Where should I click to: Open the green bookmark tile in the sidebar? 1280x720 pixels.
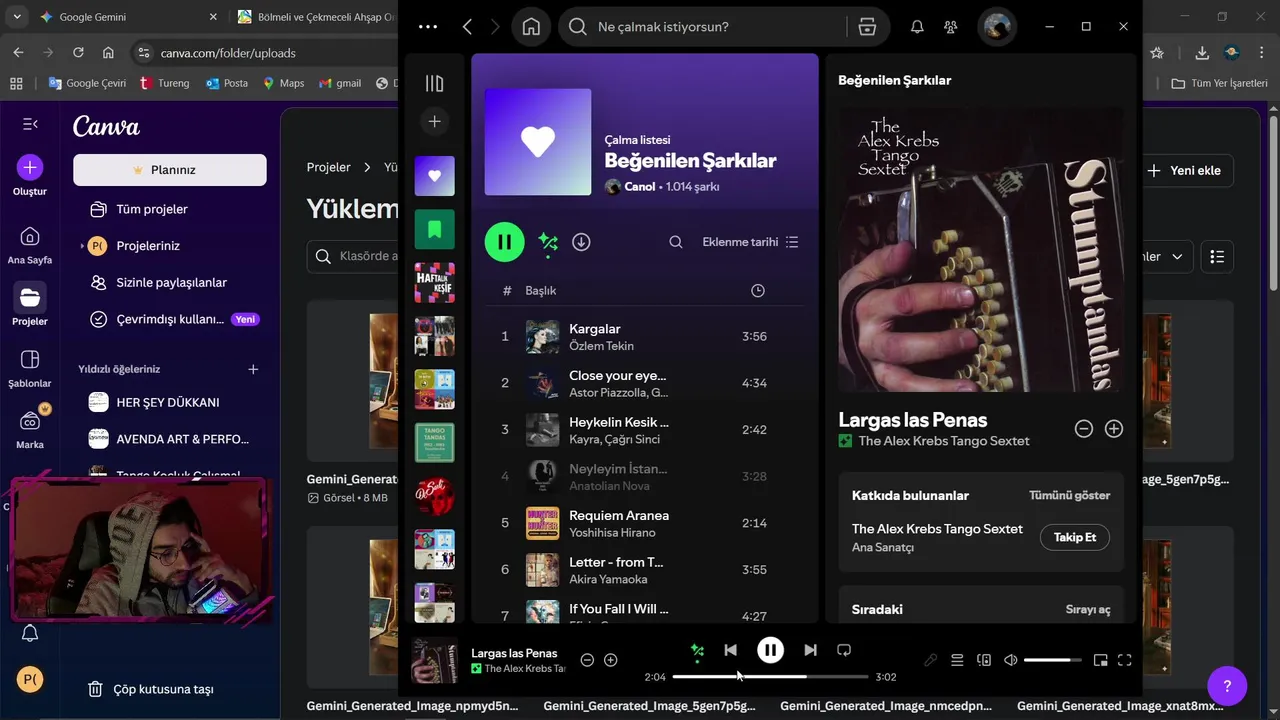click(435, 230)
